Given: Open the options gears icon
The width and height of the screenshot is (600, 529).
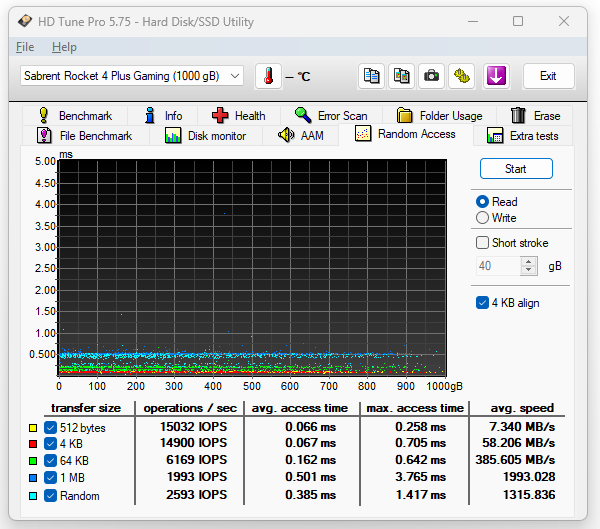Looking at the screenshot, I should coord(461,76).
